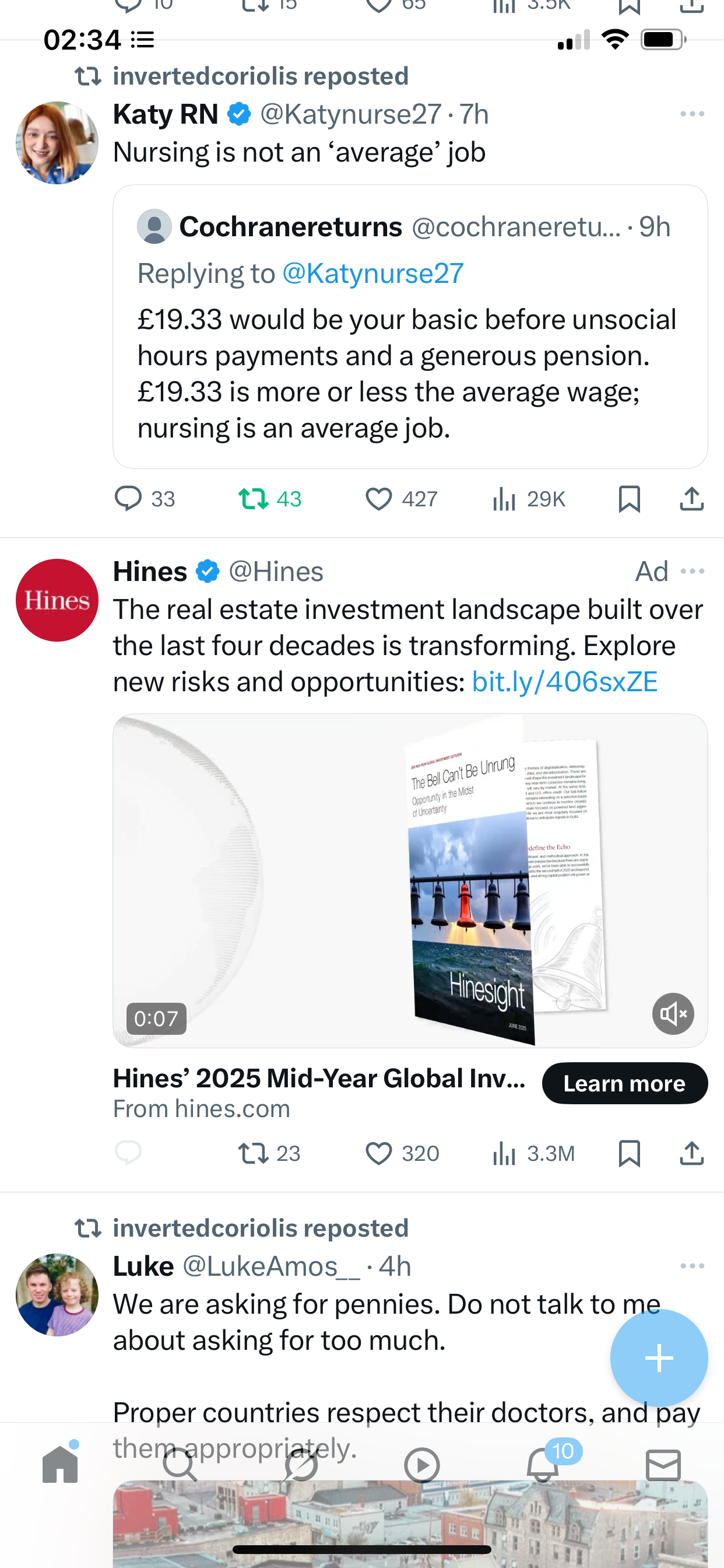Switch to the Search tab
Viewport: 724px width, 1568px height.
tap(180, 1465)
